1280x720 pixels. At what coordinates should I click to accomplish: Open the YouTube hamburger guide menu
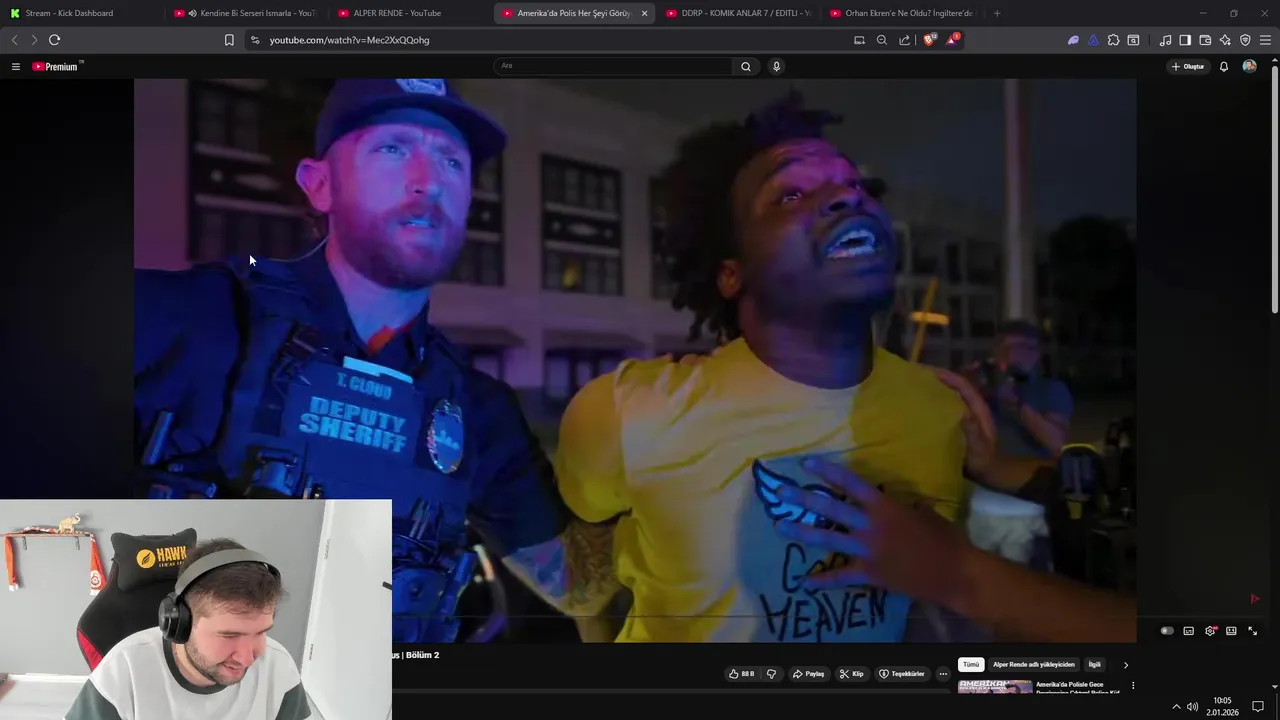(x=15, y=67)
